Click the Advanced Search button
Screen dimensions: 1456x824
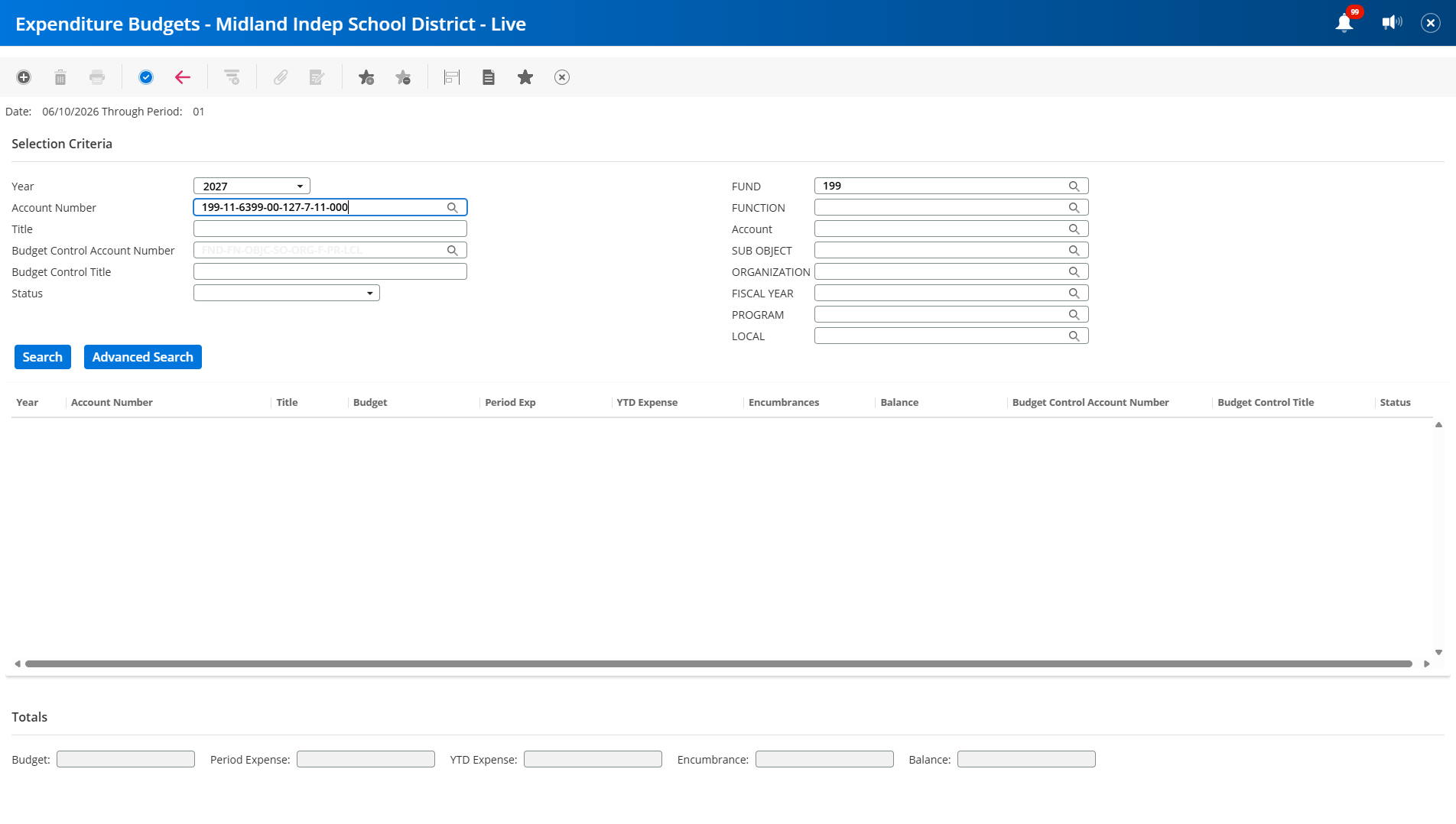143,357
